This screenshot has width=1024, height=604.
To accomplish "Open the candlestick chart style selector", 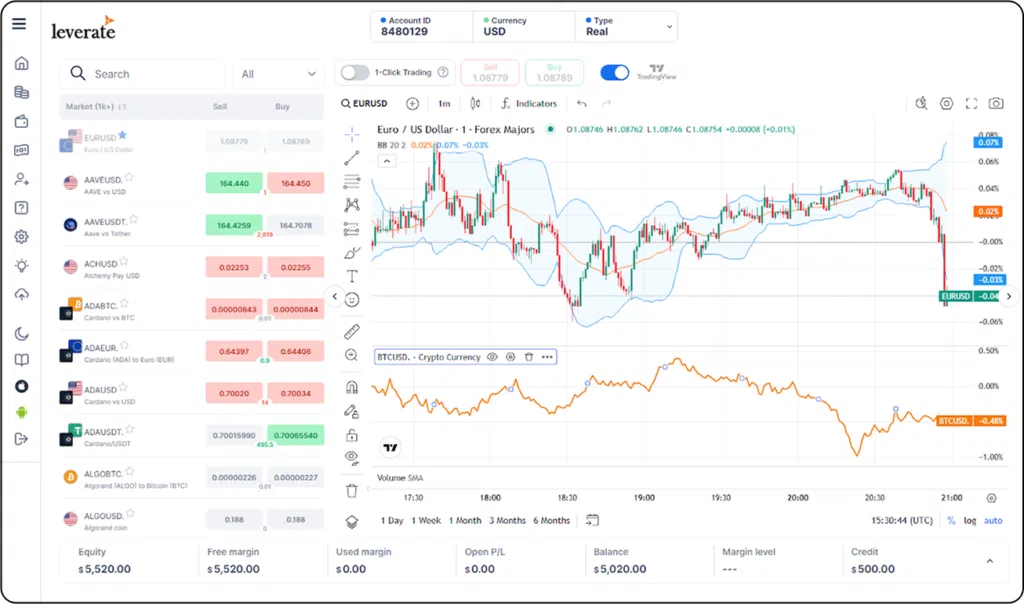I will [x=475, y=103].
